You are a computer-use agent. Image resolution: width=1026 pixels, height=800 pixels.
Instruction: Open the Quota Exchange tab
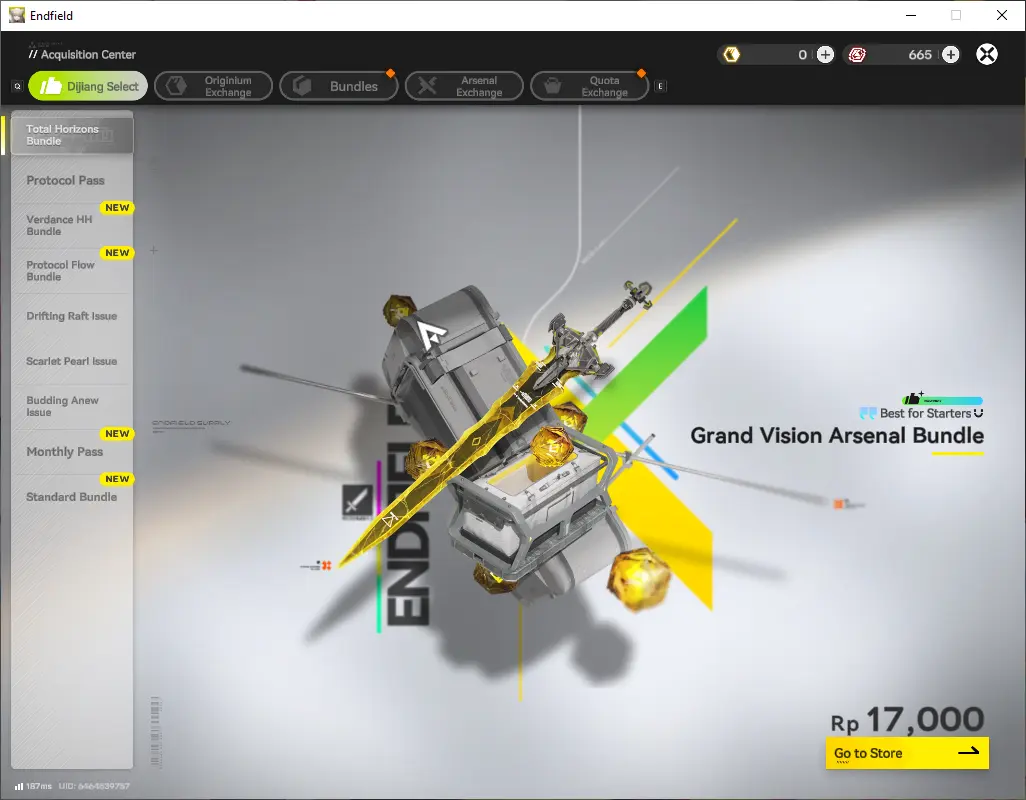coord(590,86)
